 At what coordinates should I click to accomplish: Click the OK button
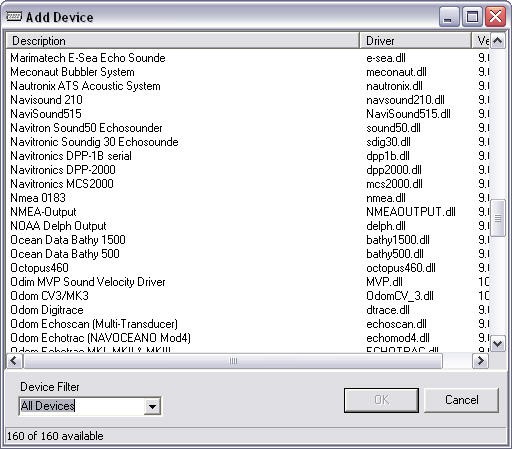click(x=381, y=400)
